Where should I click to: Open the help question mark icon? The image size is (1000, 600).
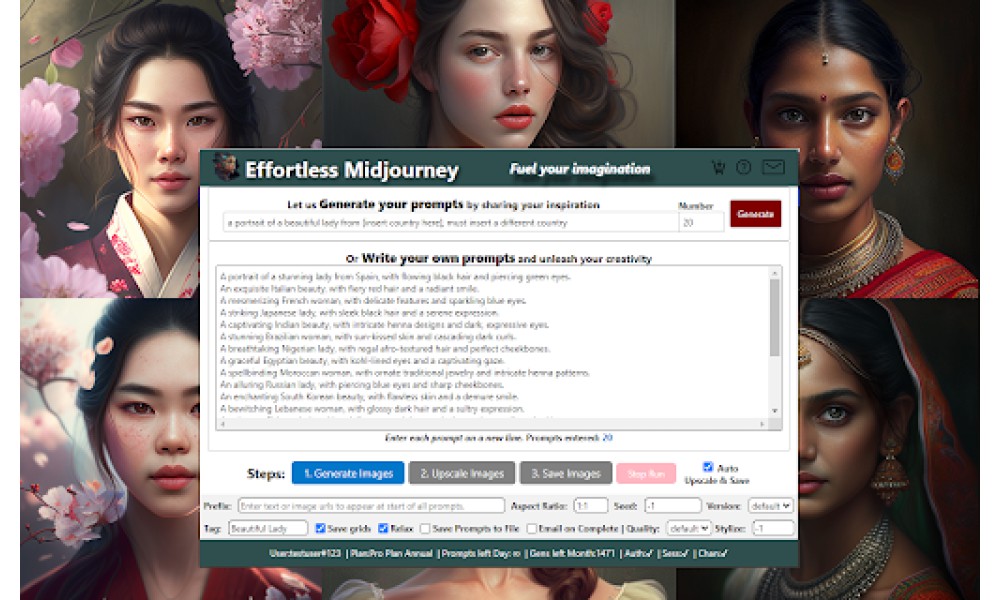[744, 168]
